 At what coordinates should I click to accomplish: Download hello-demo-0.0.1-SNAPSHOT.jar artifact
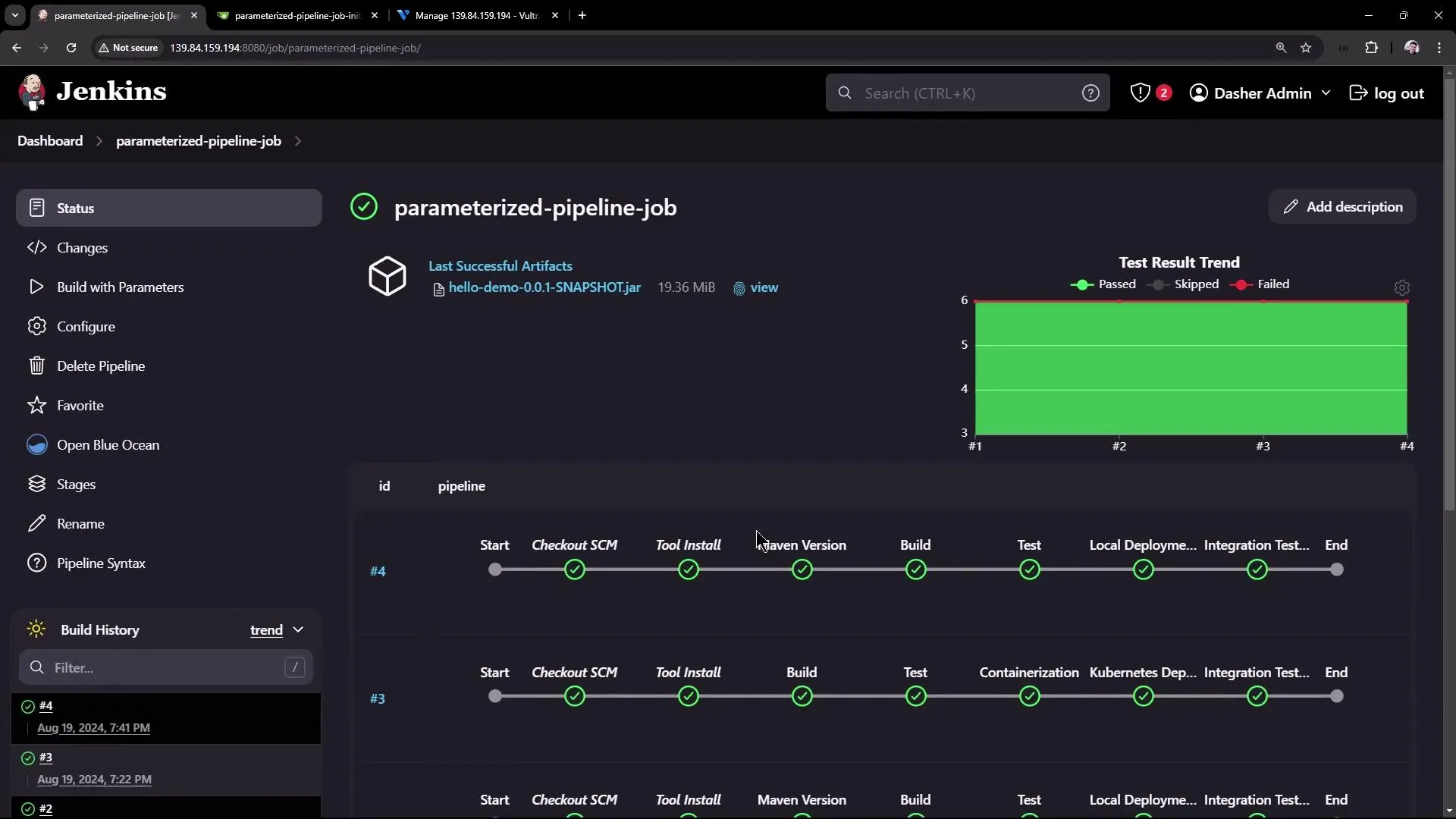point(544,287)
